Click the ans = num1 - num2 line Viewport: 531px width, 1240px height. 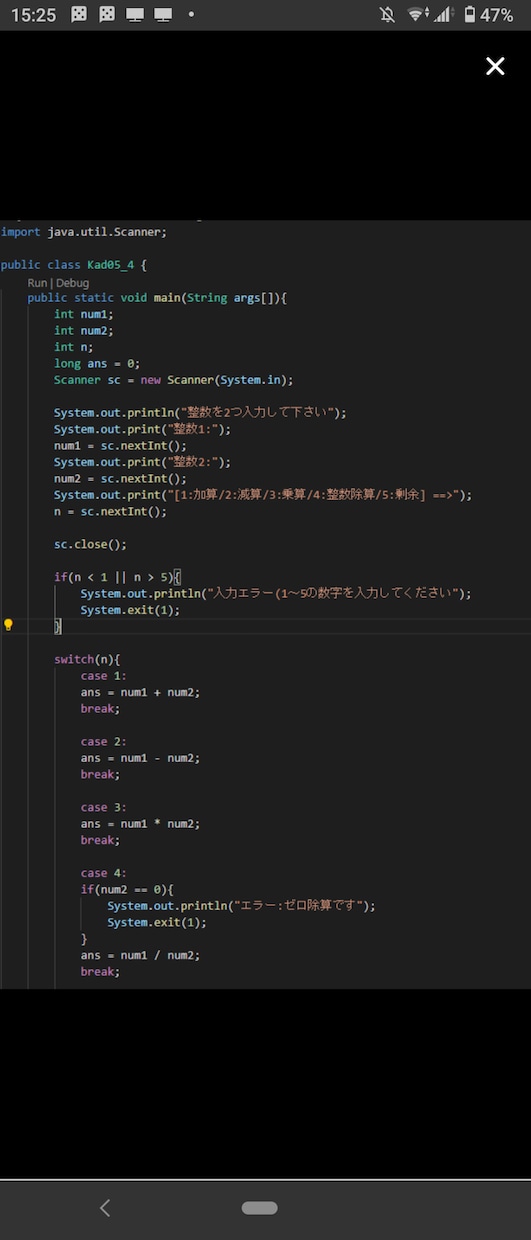click(x=140, y=758)
